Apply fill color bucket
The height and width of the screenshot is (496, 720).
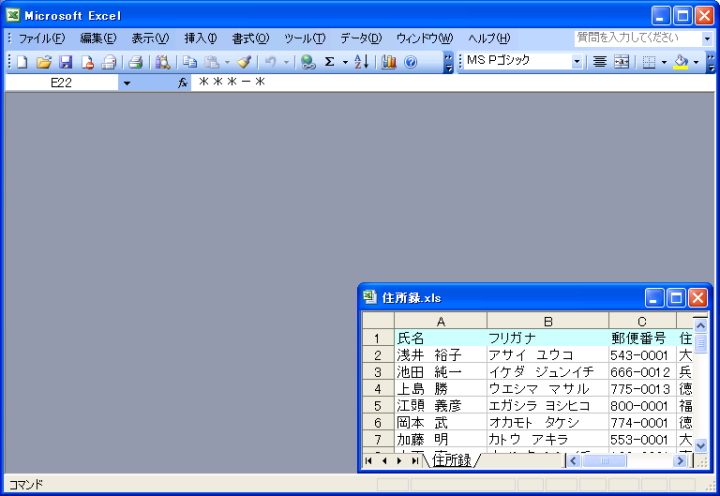(681, 62)
